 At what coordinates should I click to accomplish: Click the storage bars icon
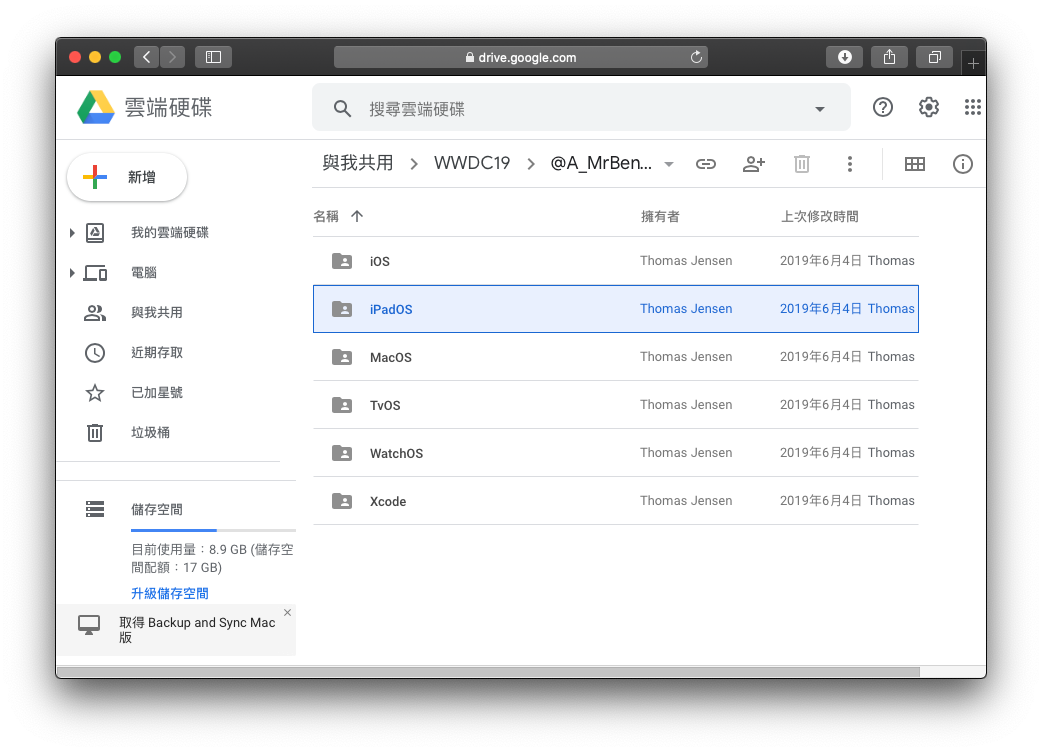pyautogui.click(x=95, y=509)
